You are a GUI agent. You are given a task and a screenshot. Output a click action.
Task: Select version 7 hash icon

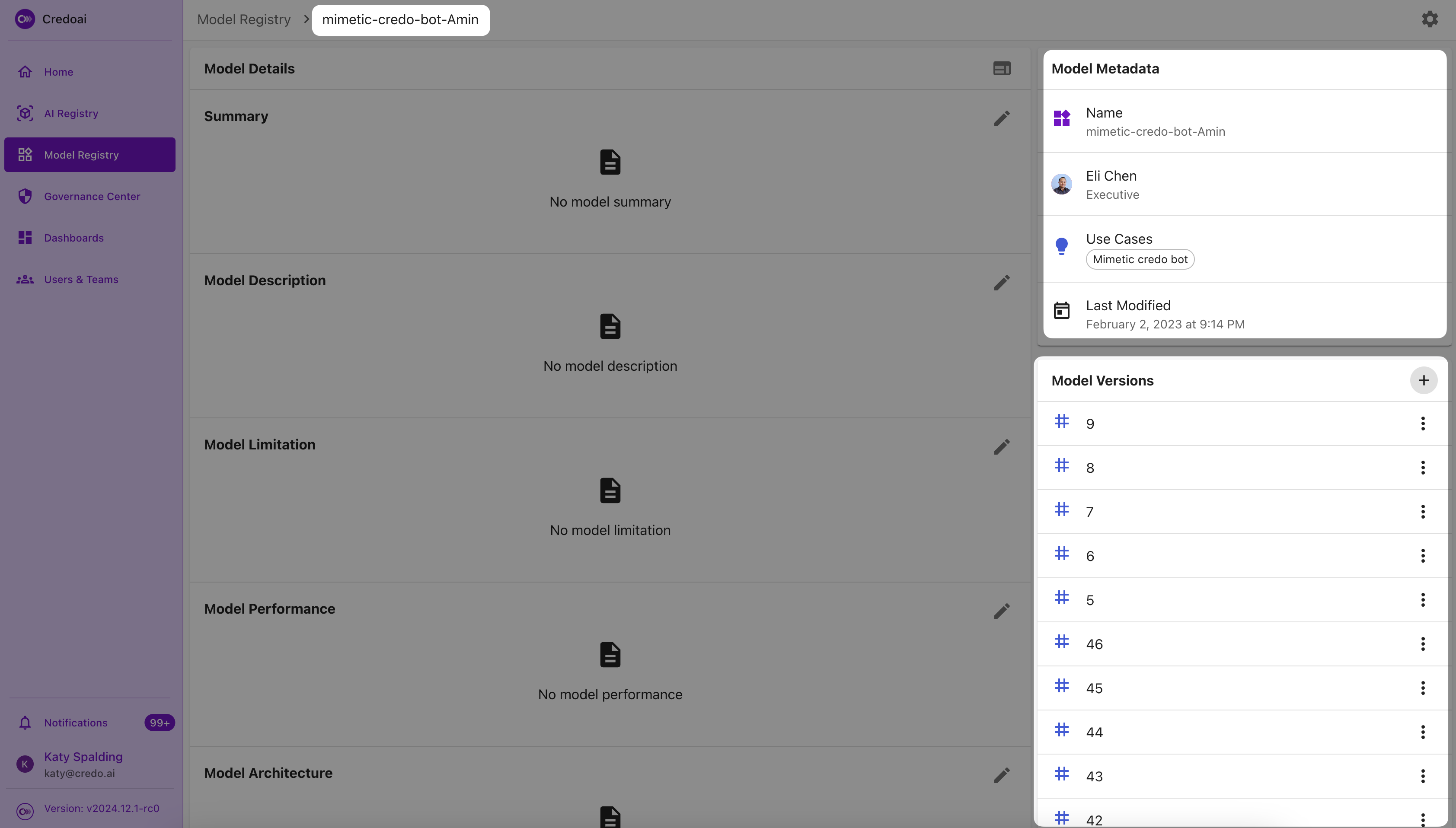click(x=1061, y=510)
